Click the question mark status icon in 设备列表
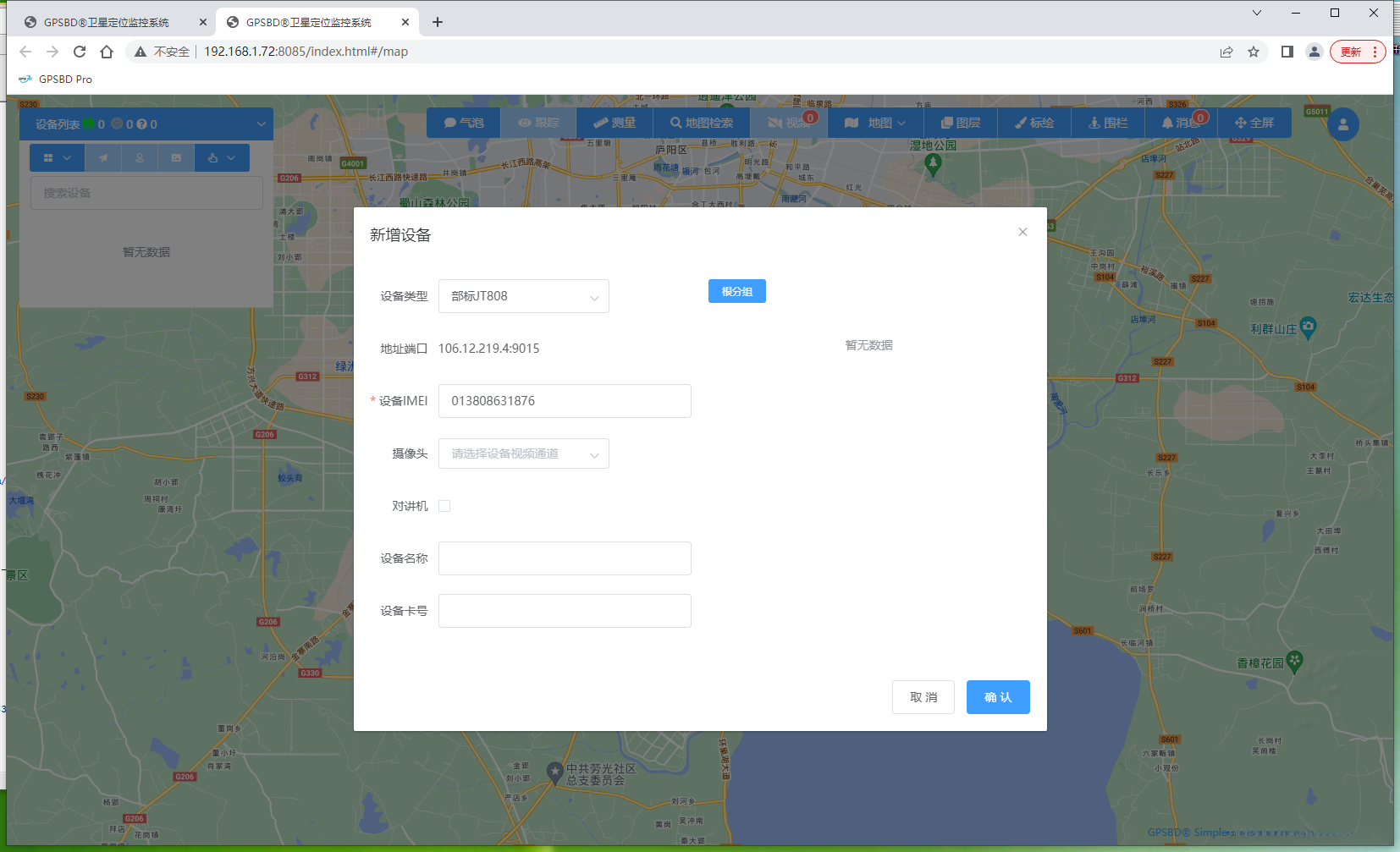Viewport: 1400px width, 852px height. 142,124
